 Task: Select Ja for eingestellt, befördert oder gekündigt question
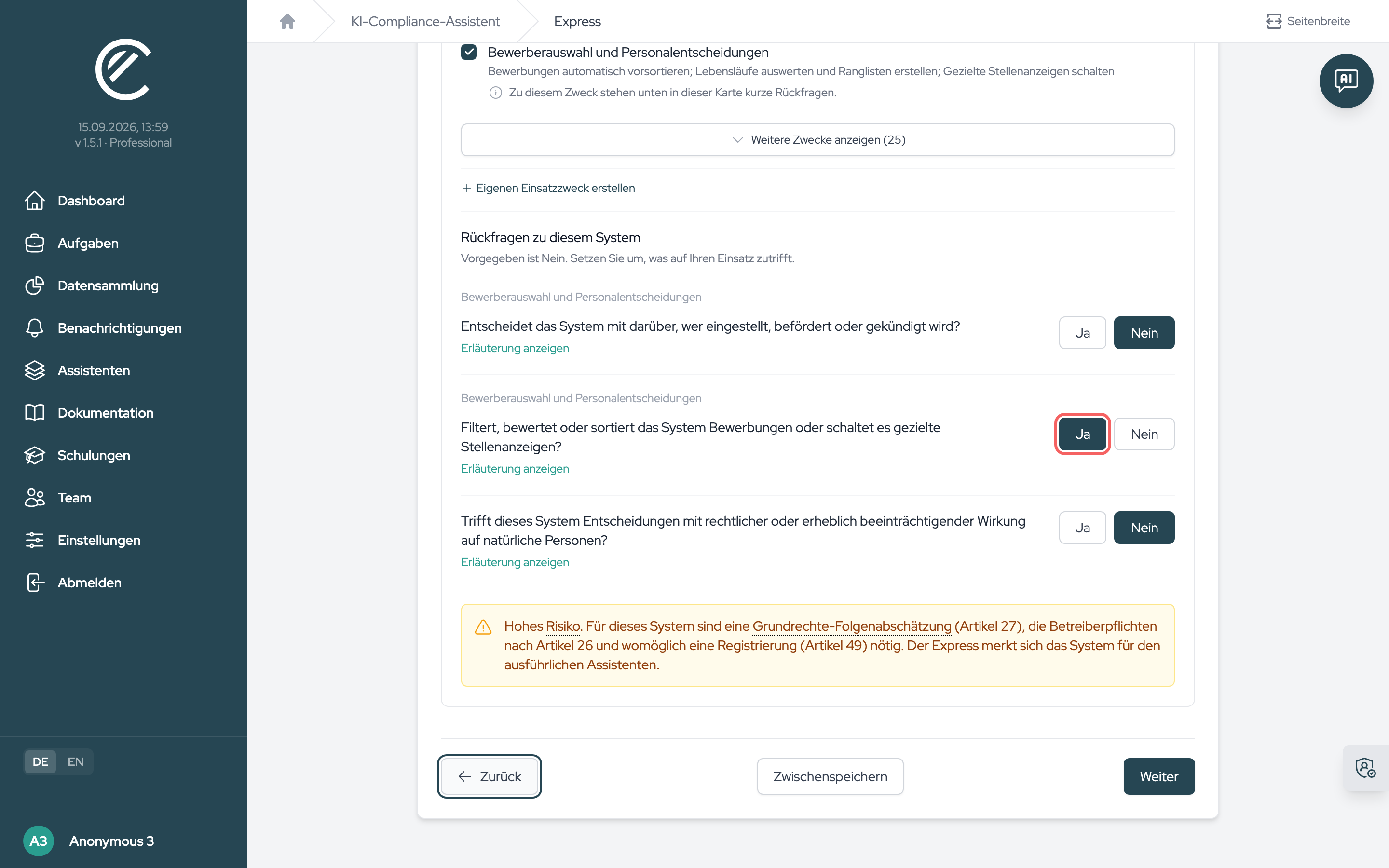click(x=1082, y=333)
